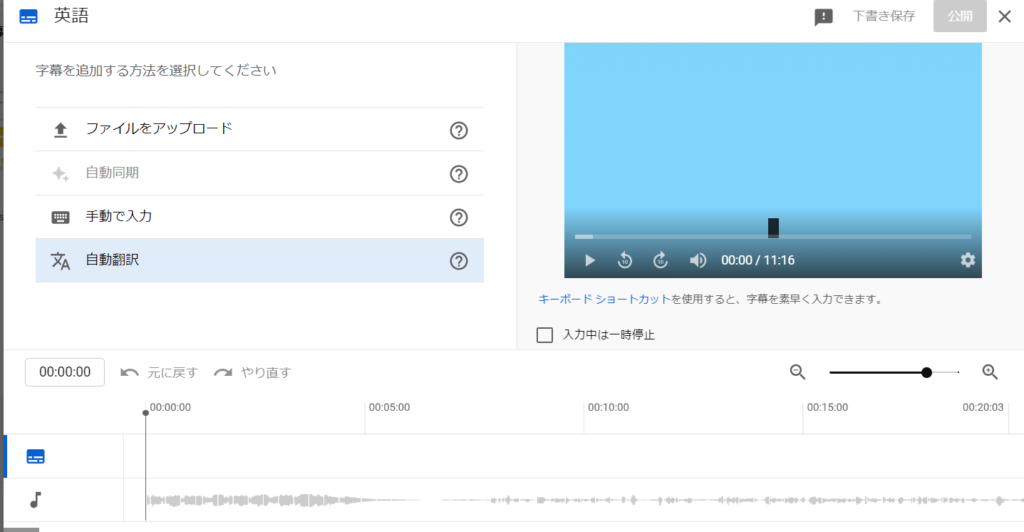This screenshot has height=532, width=1024.
Task: Select 手動で入力 option
Action: pyautogui.click(x=119, y=216)
